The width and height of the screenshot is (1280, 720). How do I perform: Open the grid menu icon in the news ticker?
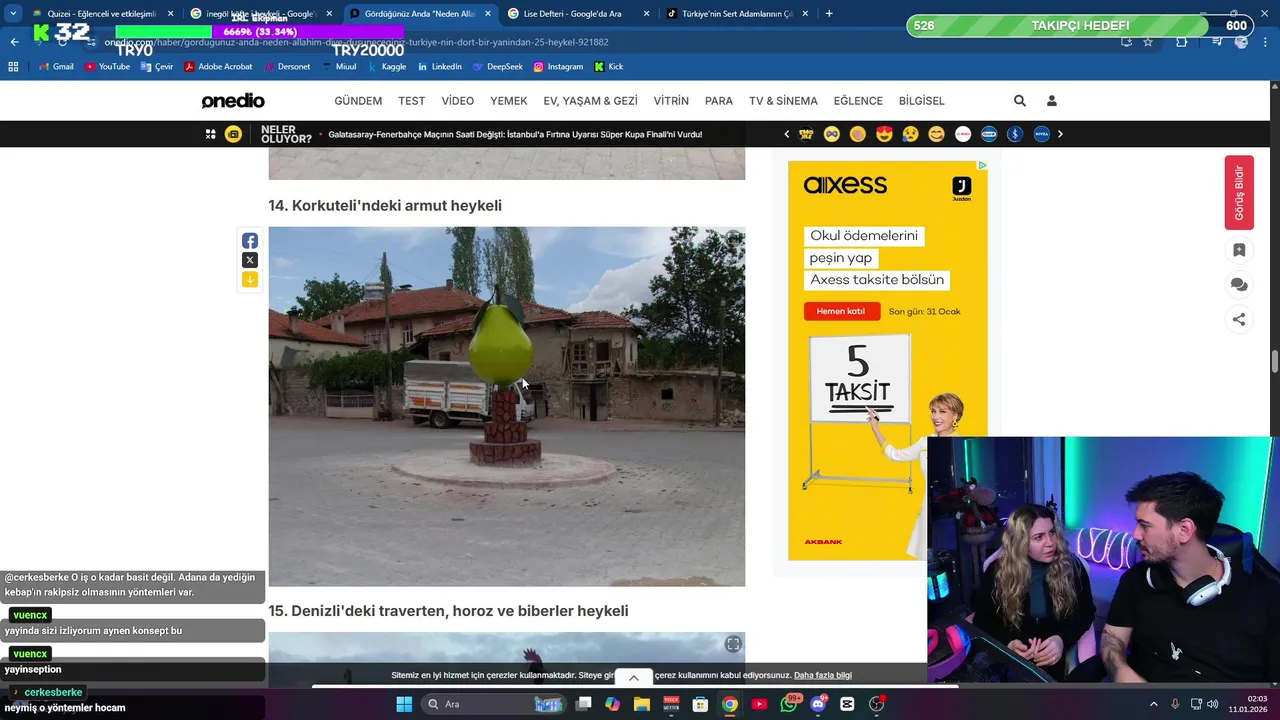(211, 134)
